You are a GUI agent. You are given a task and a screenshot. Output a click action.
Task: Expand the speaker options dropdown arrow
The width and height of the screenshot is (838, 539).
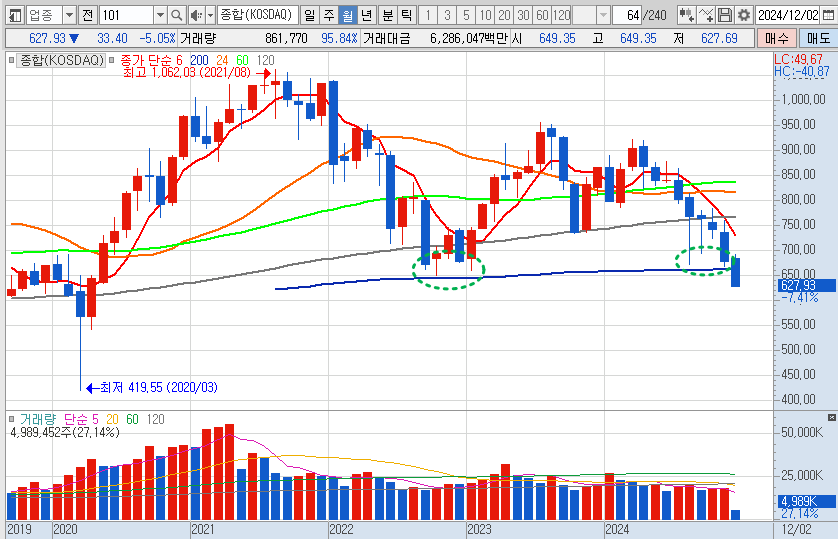(210, 15)
